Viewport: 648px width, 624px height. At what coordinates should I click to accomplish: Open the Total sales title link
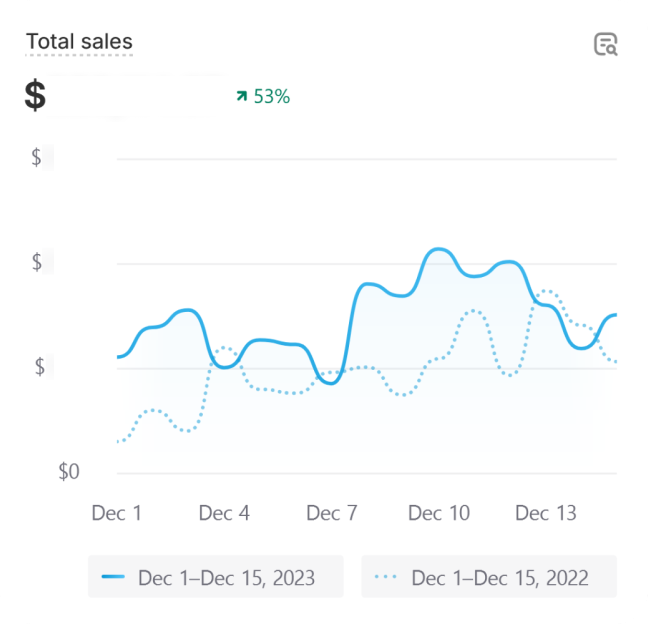pyautogui.click(x=79, y=42)
